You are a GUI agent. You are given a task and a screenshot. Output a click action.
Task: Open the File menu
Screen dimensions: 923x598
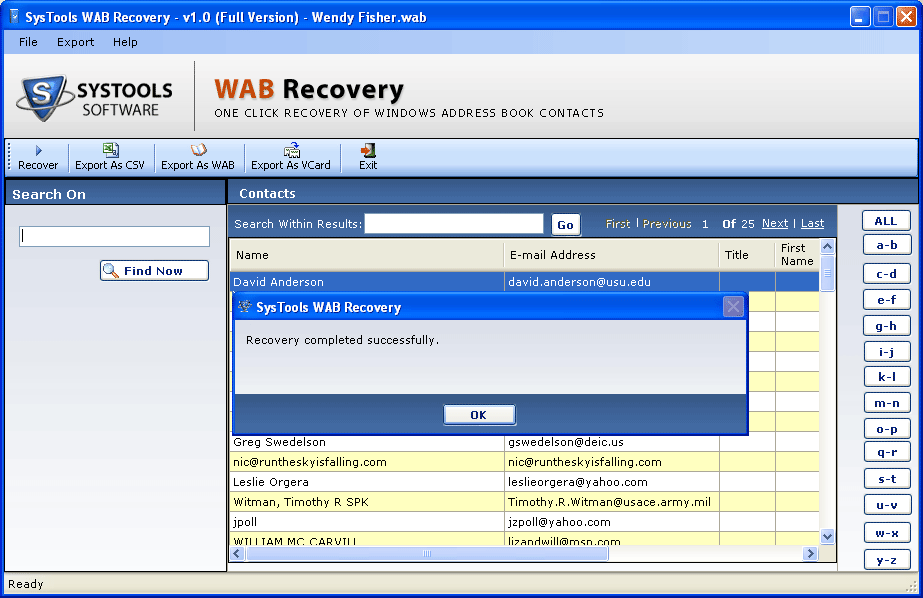tap(28, 42)
